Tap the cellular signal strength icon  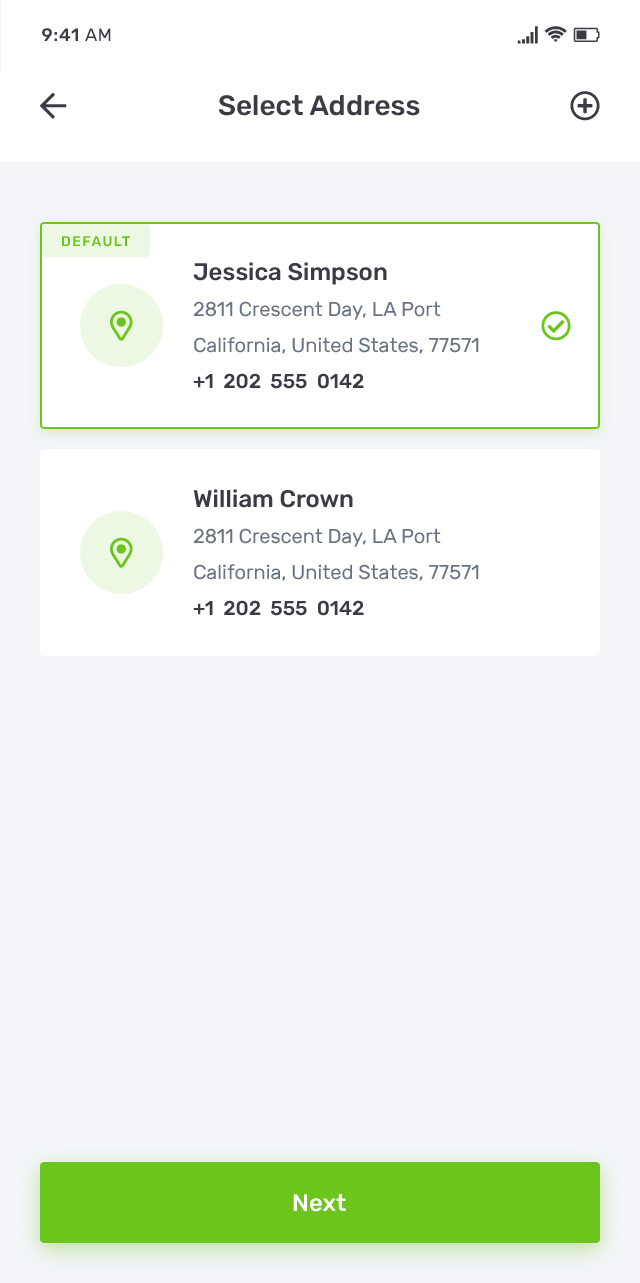click(x=525, y=34)
